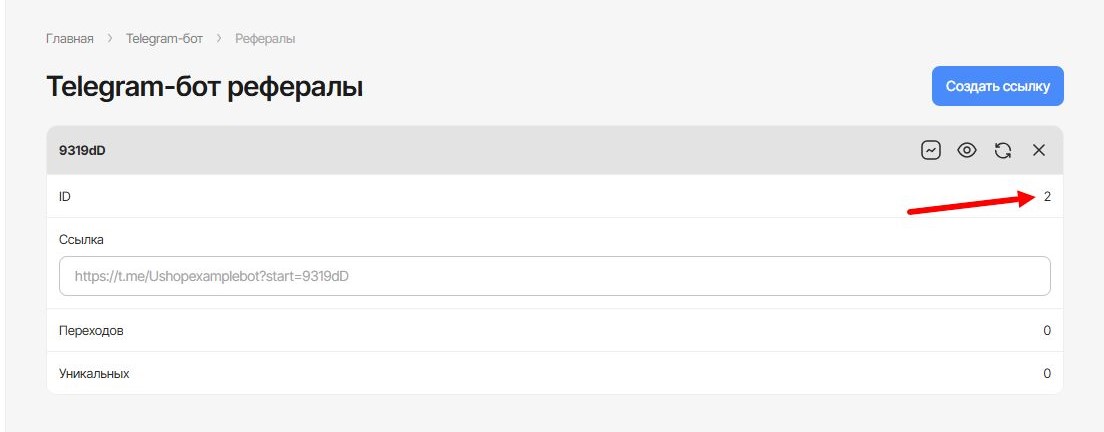
Task: Click the Переходов count value
Action: (1047, 330)
